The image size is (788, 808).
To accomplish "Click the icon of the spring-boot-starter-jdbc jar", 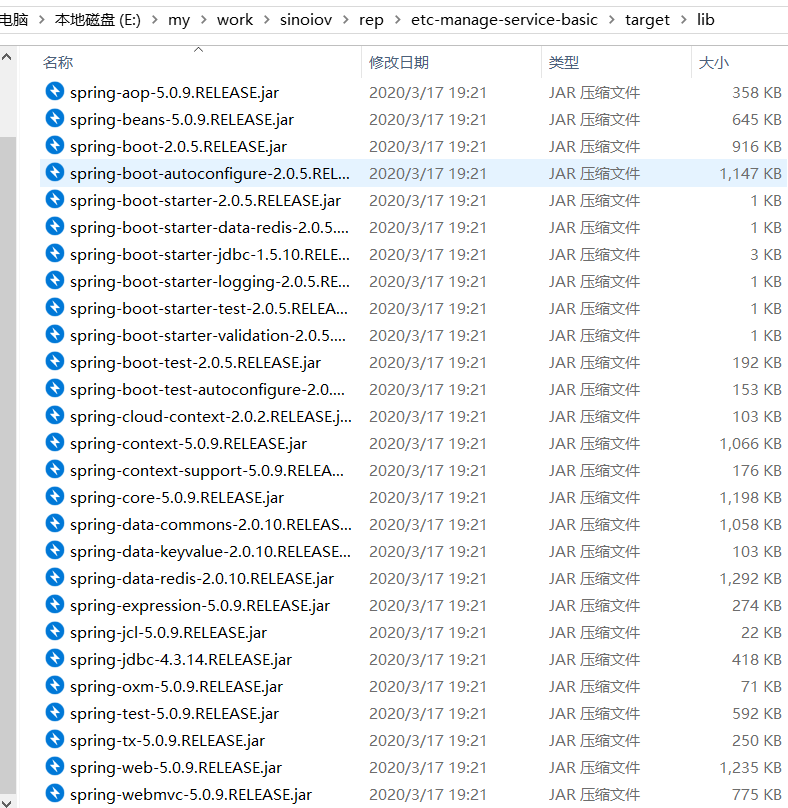I will pos(55,254).
